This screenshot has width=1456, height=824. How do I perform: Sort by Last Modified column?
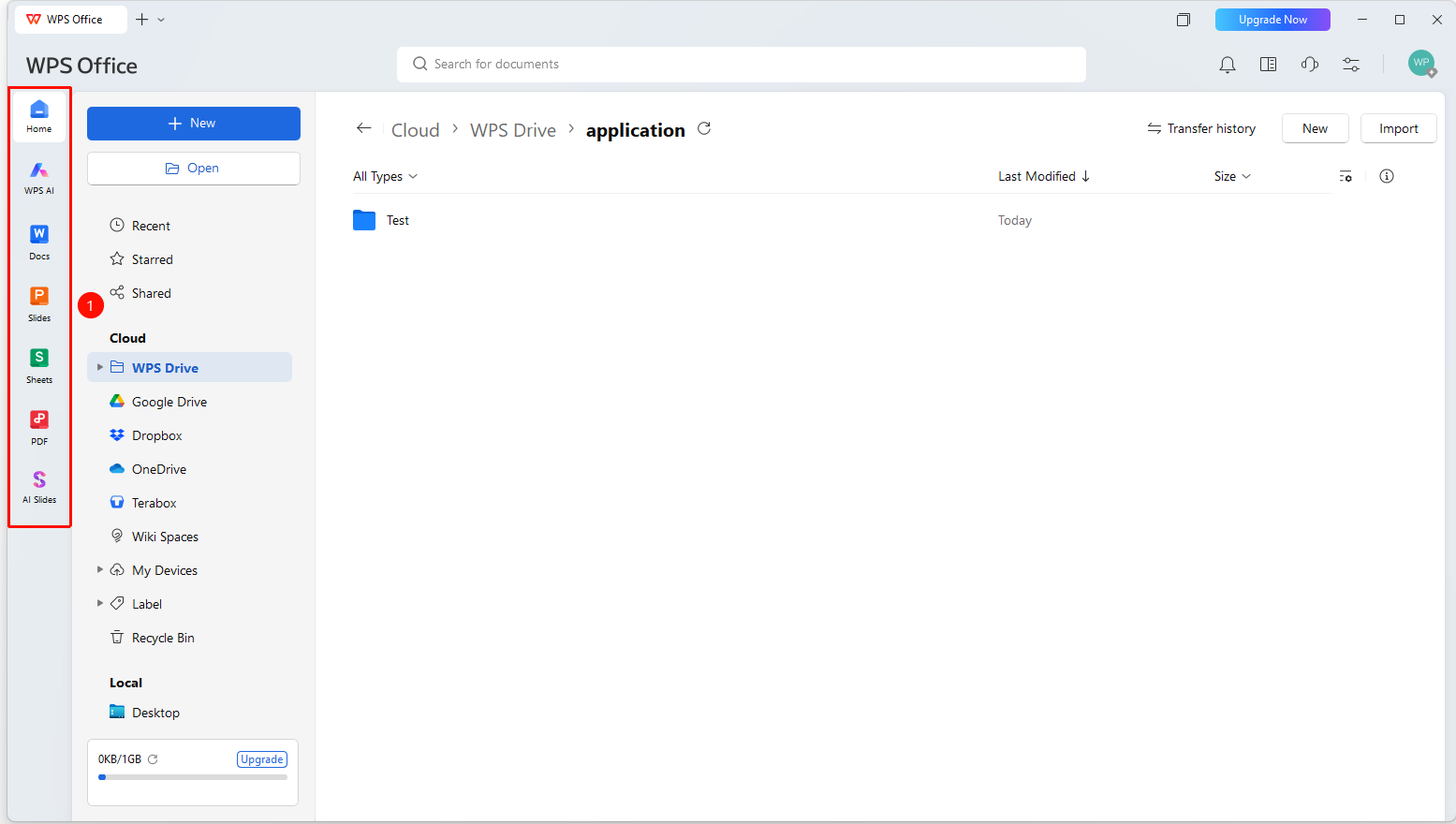[1044, 176]
